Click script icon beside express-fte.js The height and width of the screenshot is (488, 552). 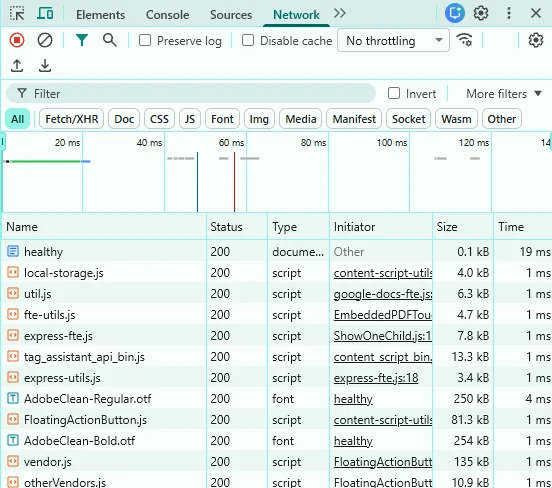point(13,335)
